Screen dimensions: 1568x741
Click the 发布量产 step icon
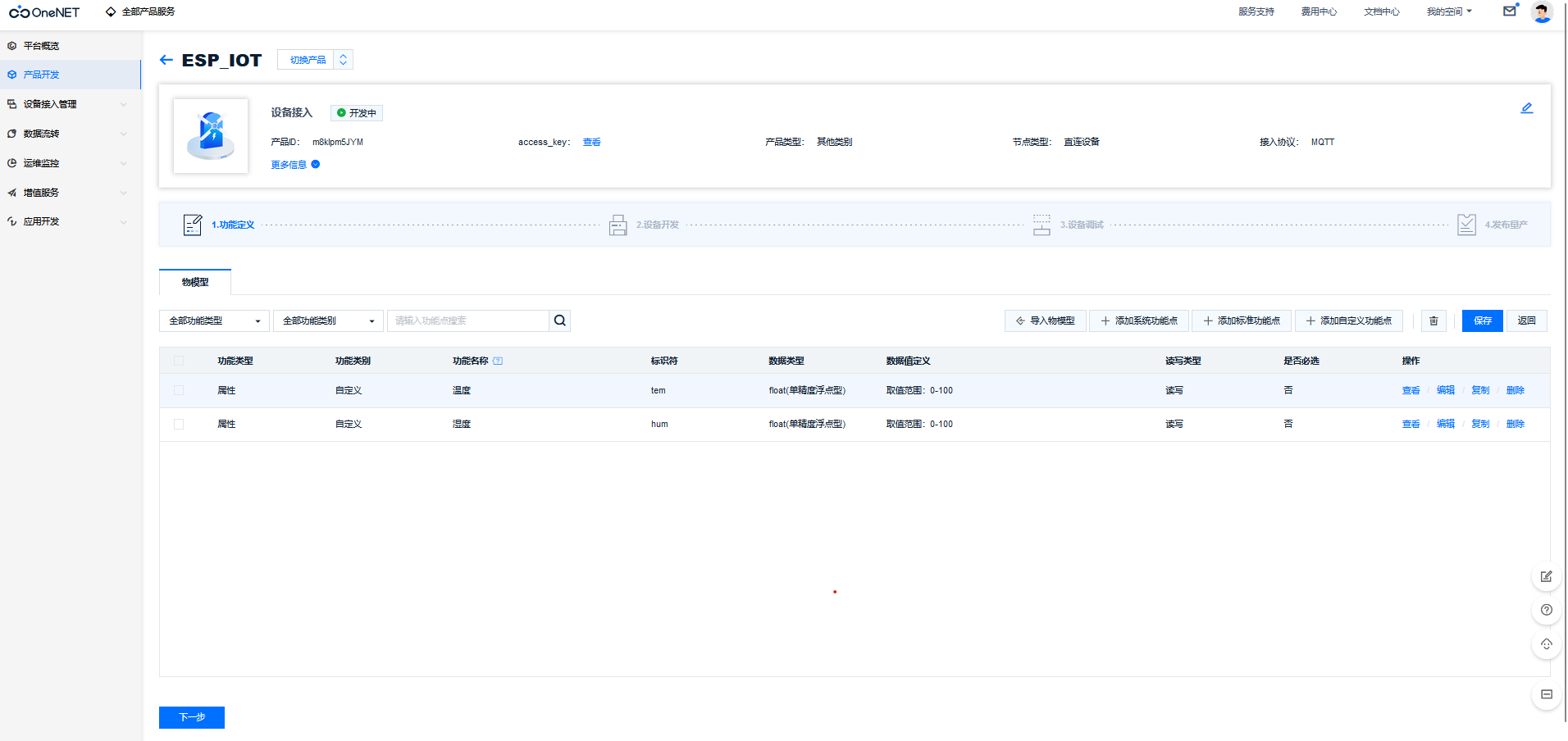[x=1466, y=225]
